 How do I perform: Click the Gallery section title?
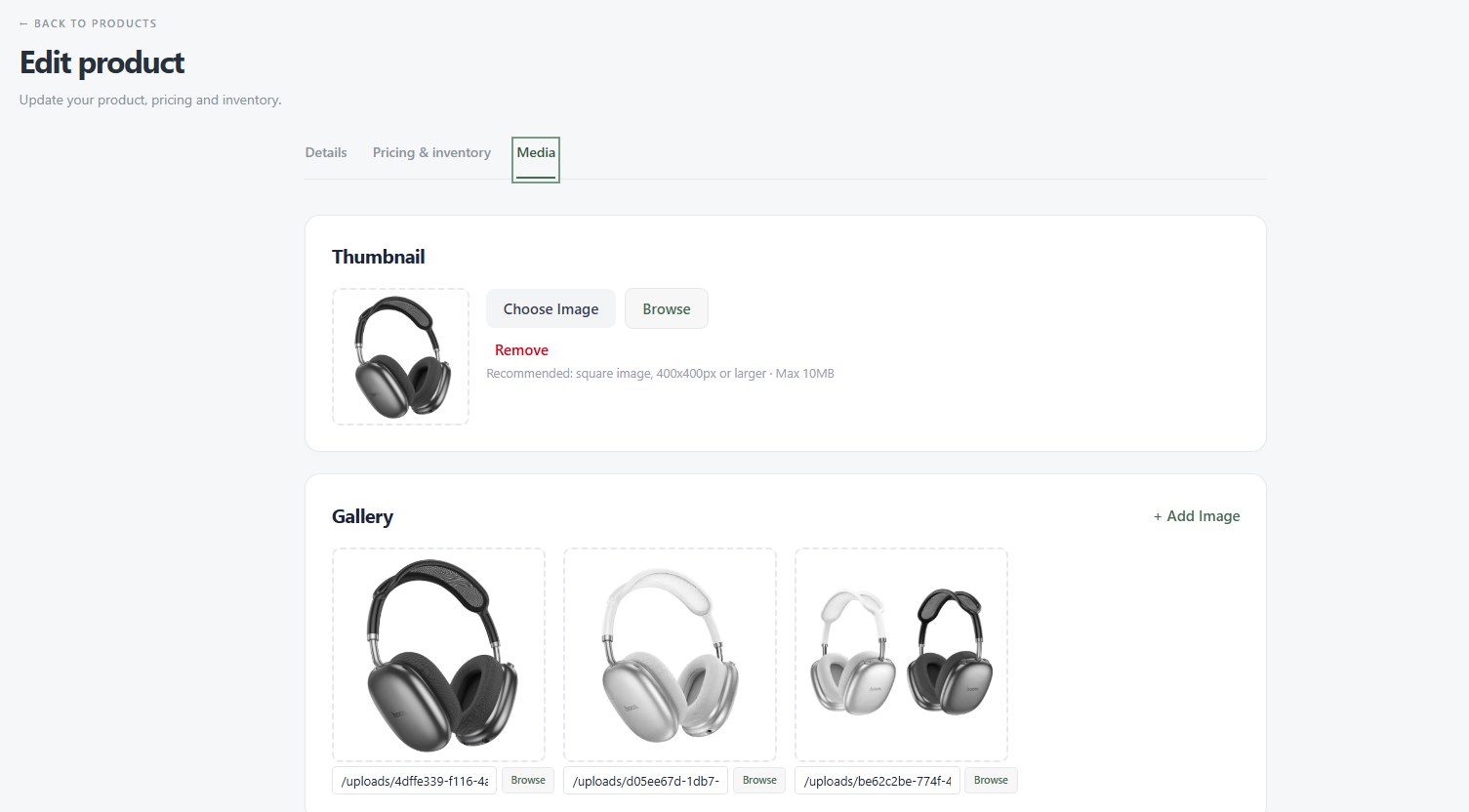362,516
